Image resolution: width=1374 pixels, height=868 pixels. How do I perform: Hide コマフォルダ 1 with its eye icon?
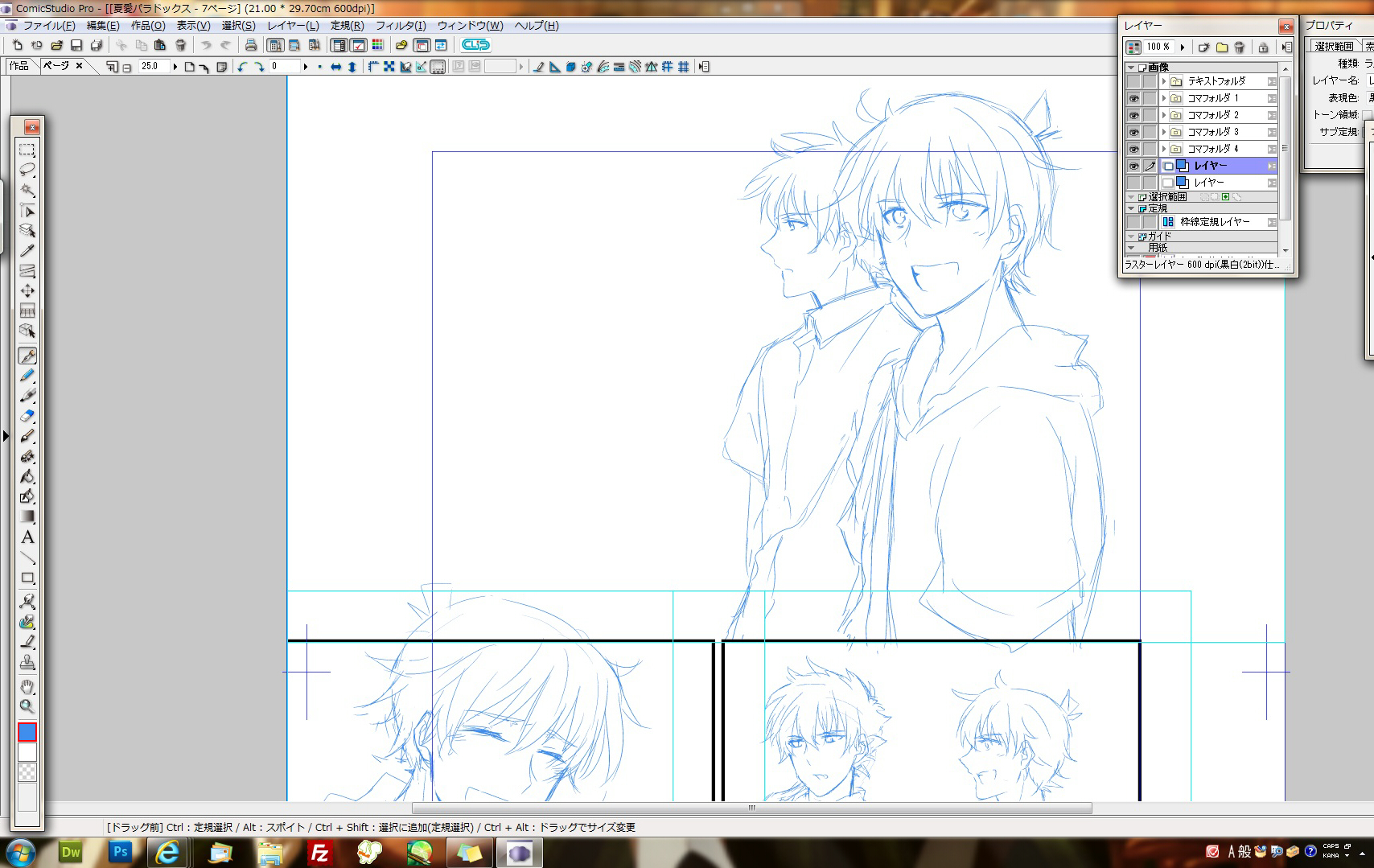(x=1133, y=98)
